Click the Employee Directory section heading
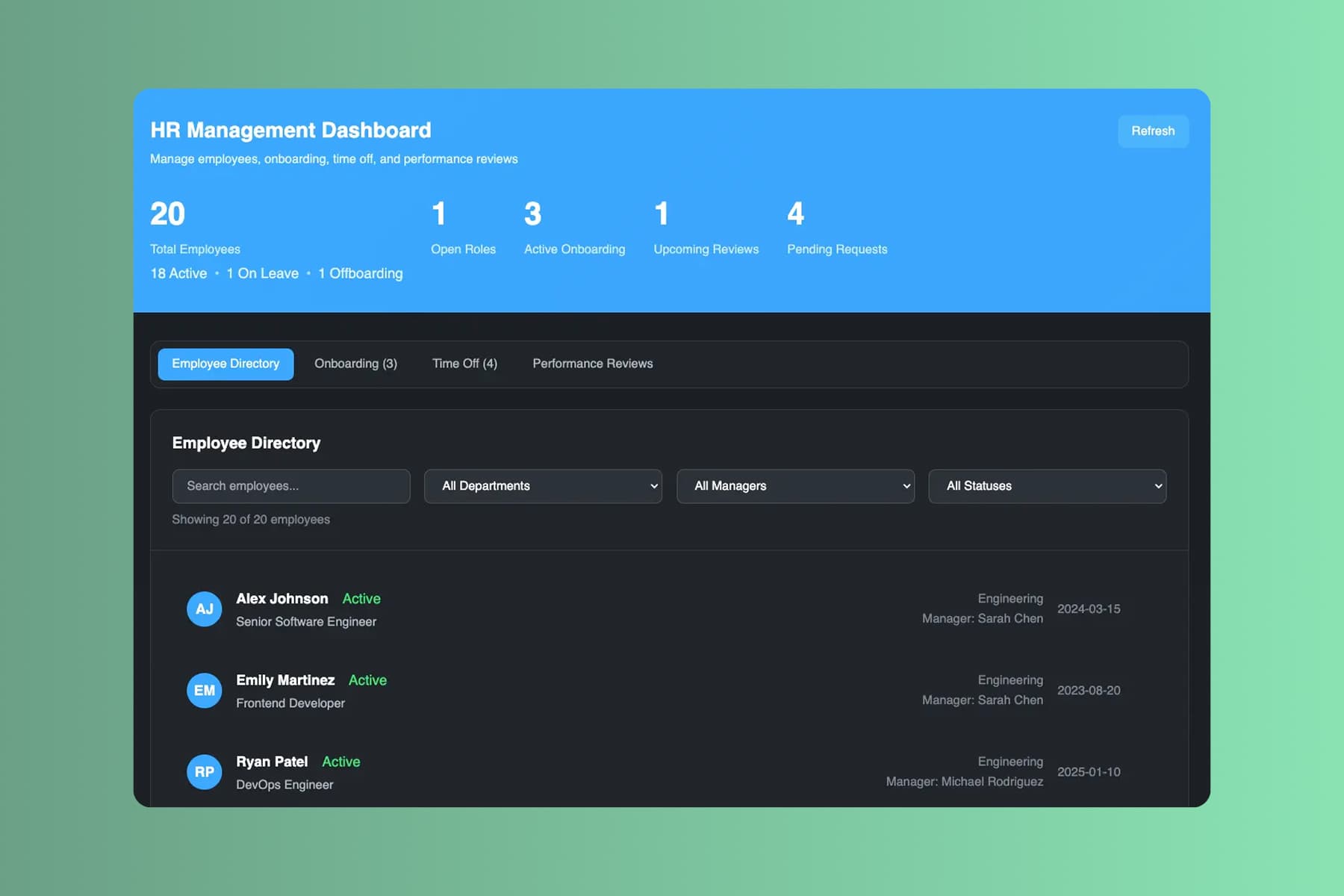The width and height of the screenshot is (1344, 896). coord(246,444)
